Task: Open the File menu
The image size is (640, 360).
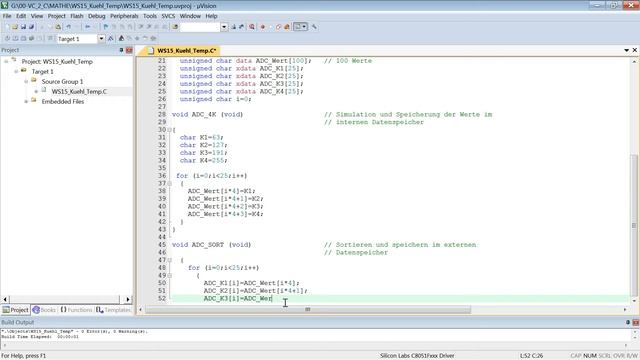Action: coord(7,16)
